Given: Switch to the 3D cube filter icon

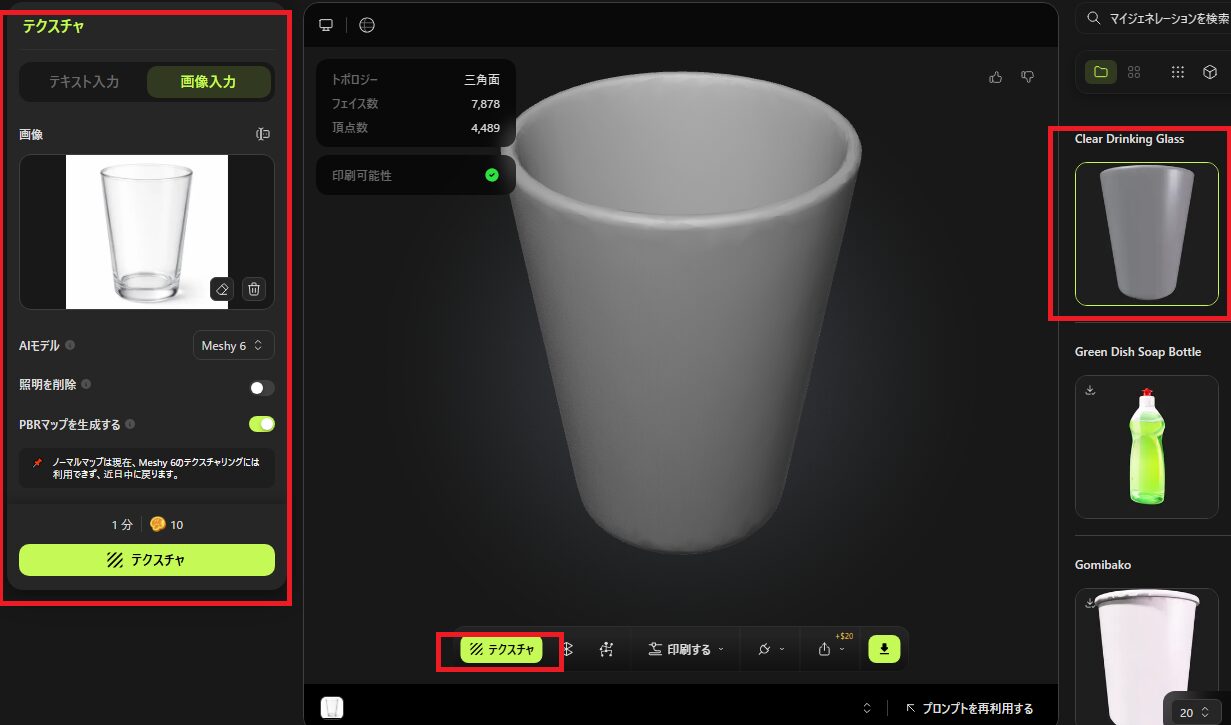Looking at the screenshot, I should (1209, 72).
